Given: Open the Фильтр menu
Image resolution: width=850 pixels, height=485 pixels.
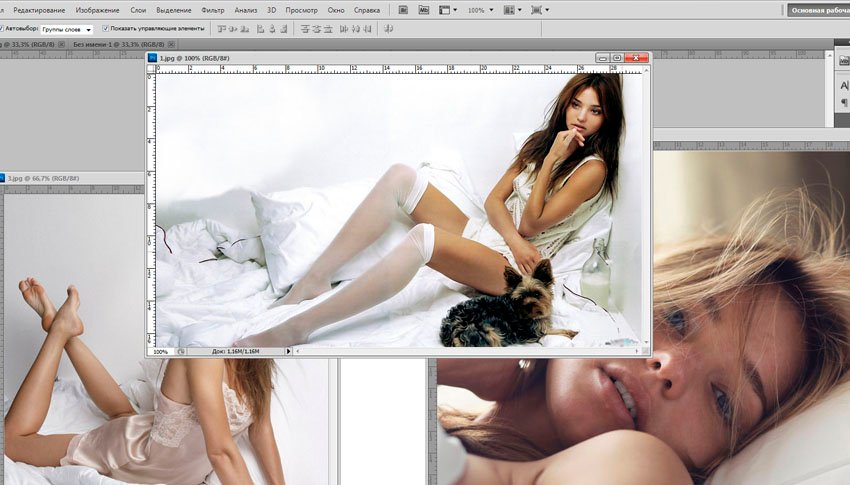Looking at the screenshot, I should (x=212, y=10).
